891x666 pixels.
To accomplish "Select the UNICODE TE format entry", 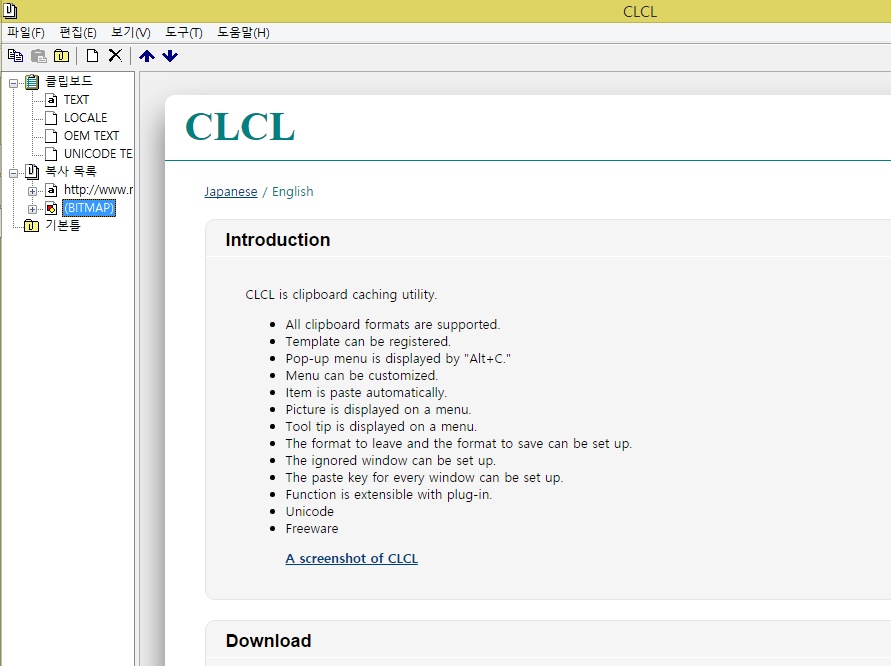I will coord(98,154).
